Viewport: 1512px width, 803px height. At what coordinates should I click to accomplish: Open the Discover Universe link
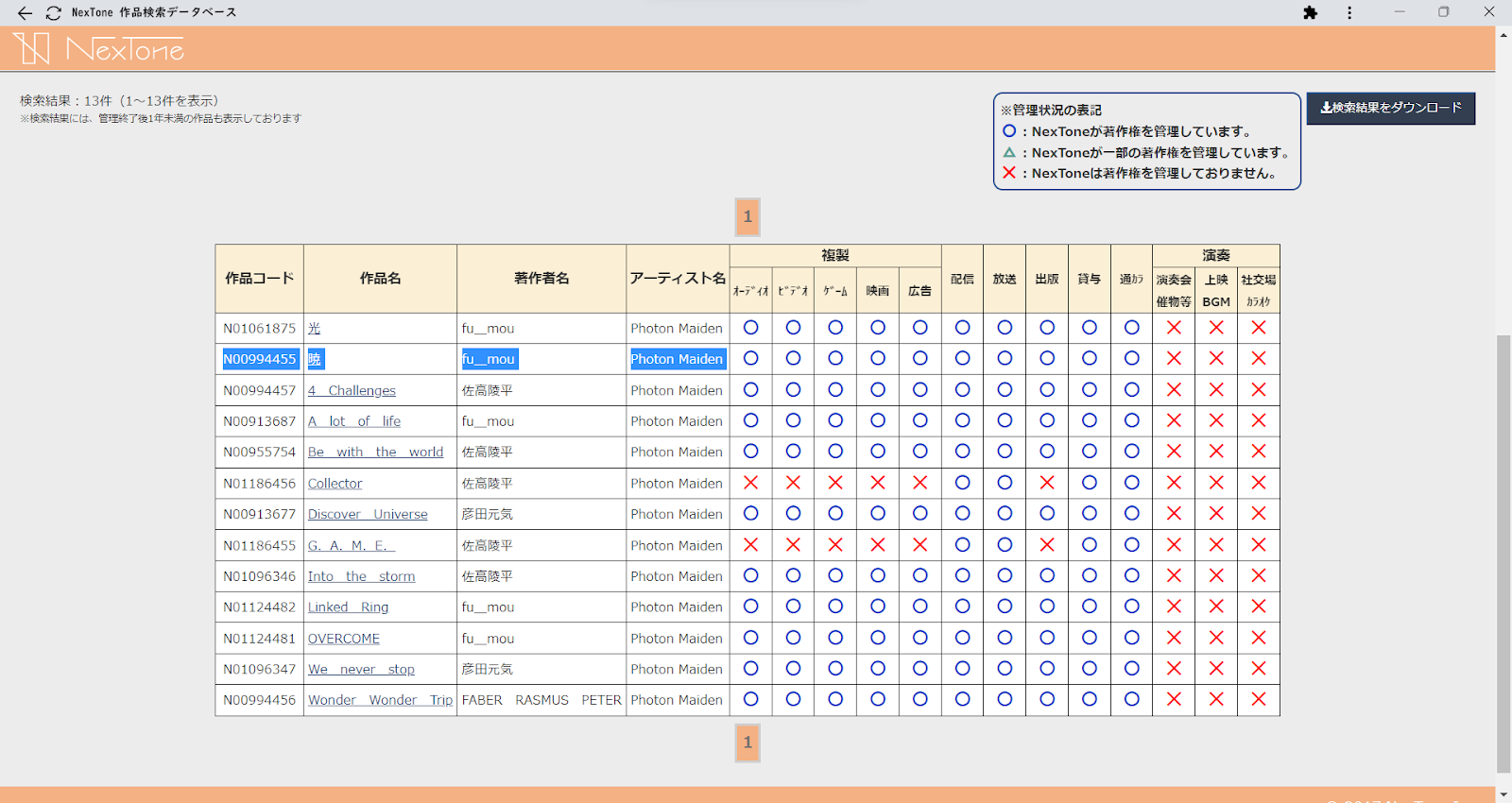[368, 514]
